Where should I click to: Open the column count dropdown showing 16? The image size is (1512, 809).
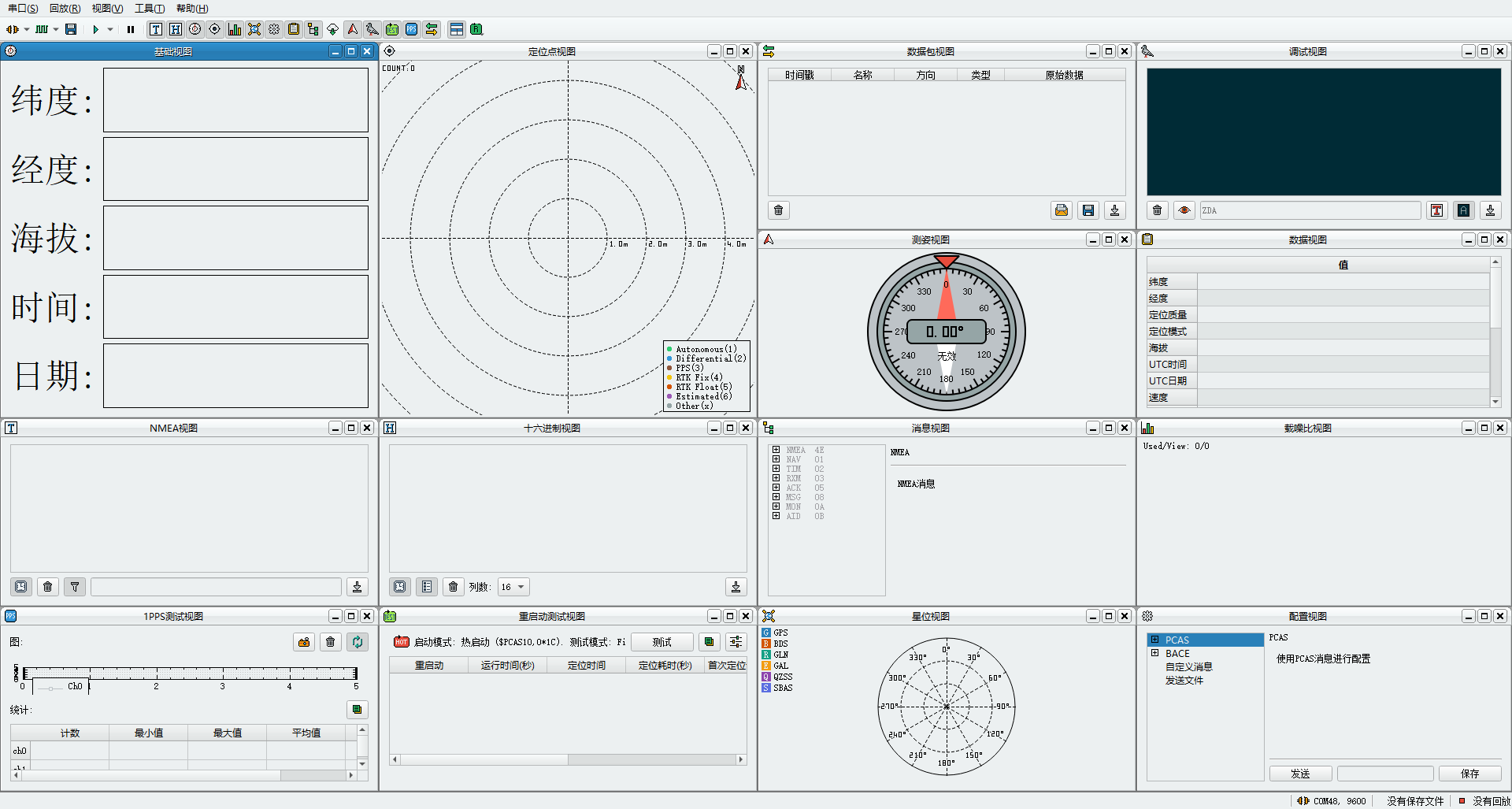513,587
